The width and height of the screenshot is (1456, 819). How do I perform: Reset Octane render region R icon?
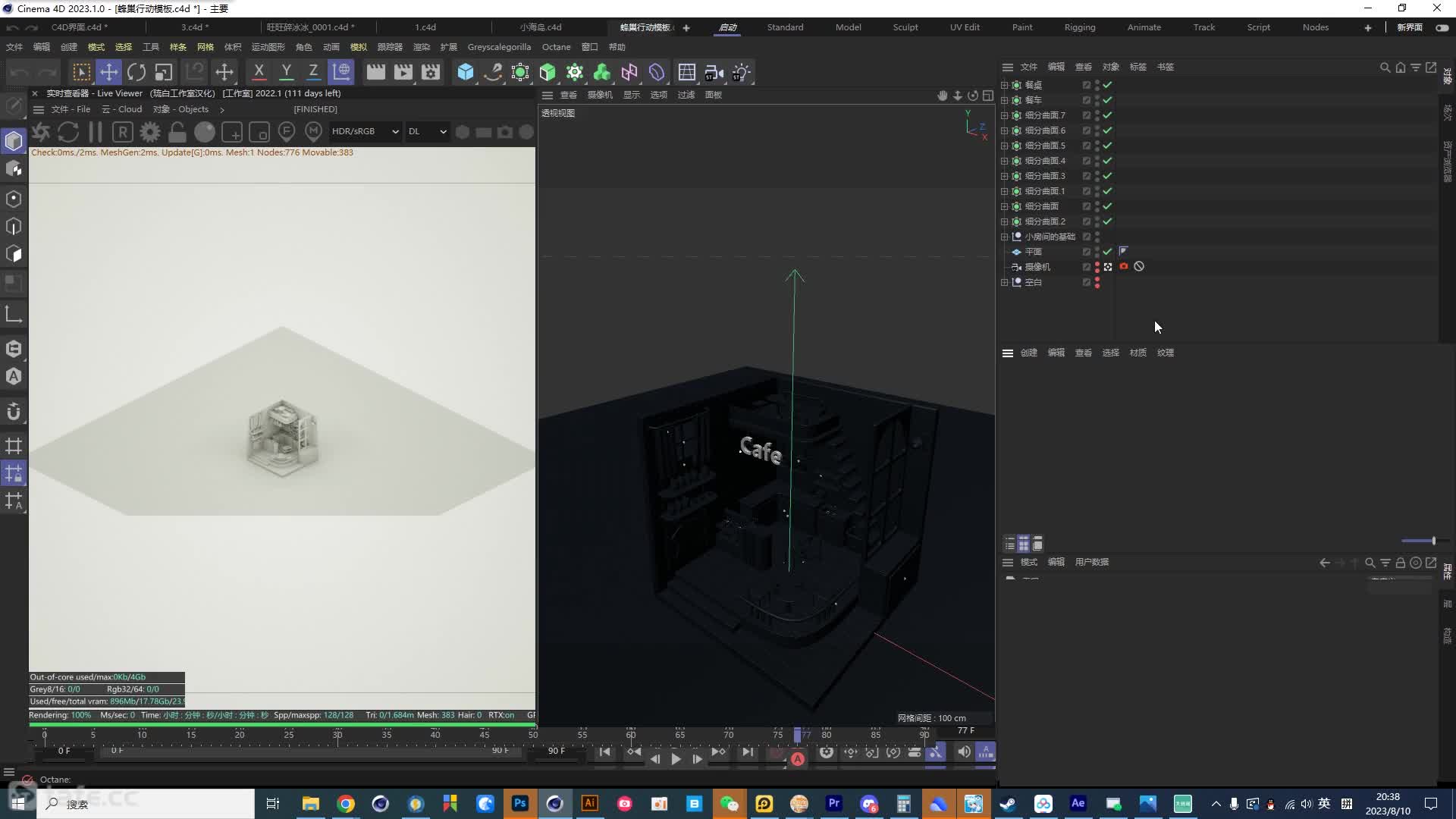[x=123, y=132]
